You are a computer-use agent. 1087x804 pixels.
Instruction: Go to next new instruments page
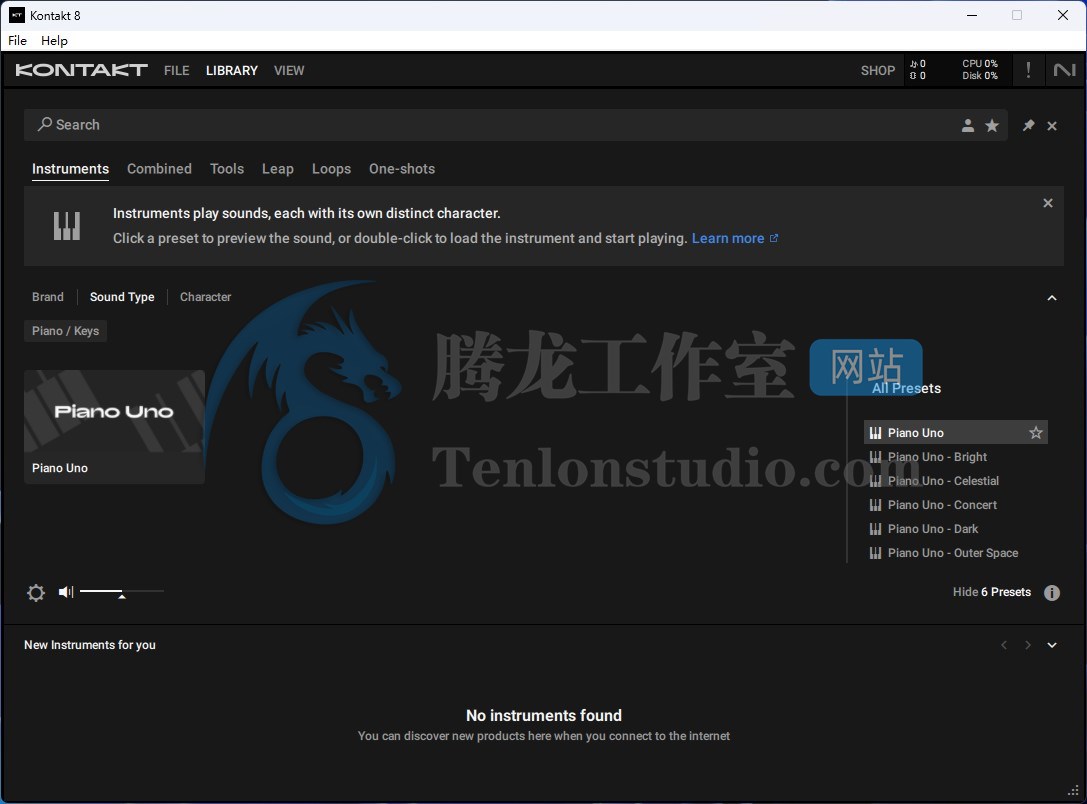tap(1027, 645)
